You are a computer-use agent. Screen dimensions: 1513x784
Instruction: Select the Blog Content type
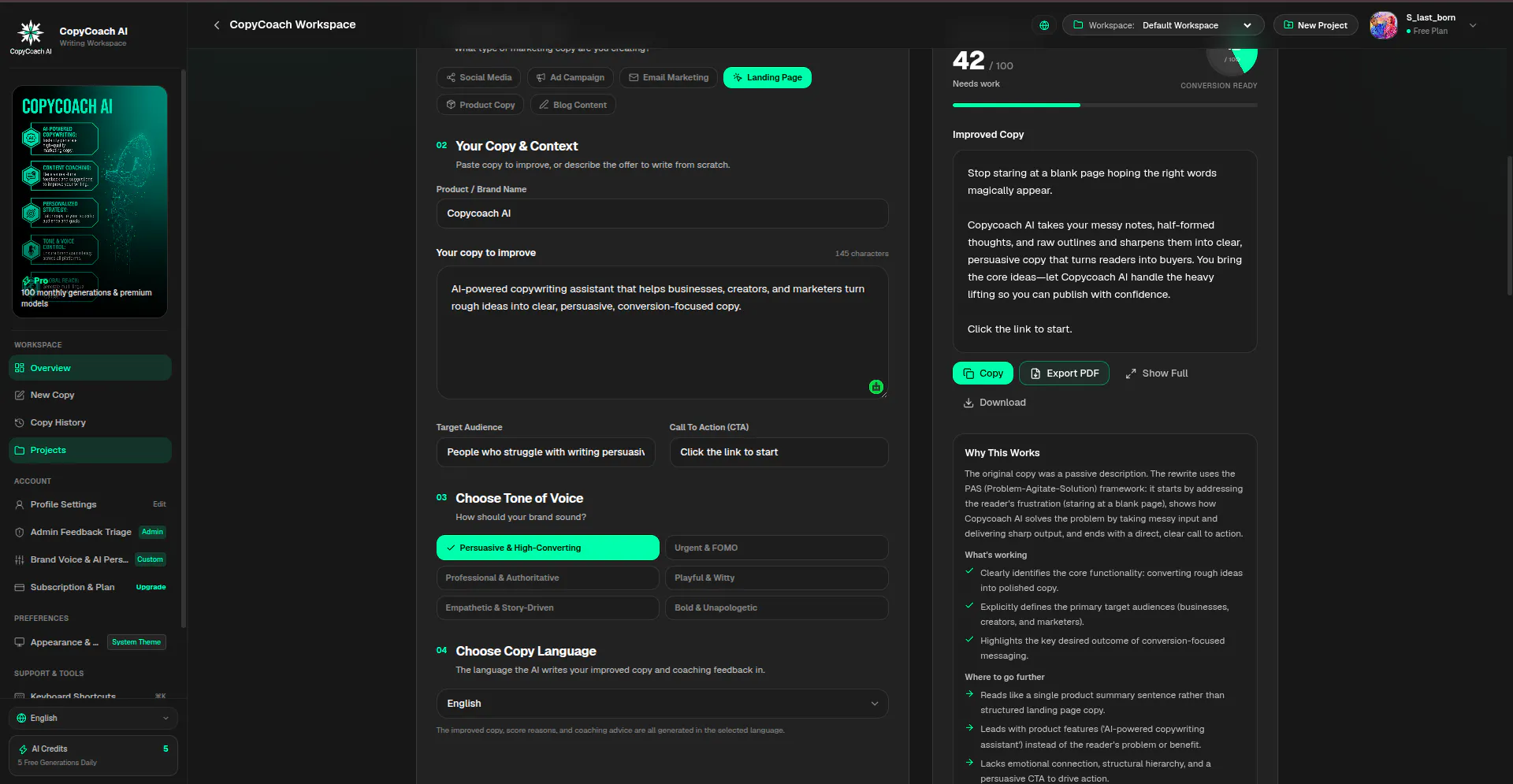click(573, 105)
